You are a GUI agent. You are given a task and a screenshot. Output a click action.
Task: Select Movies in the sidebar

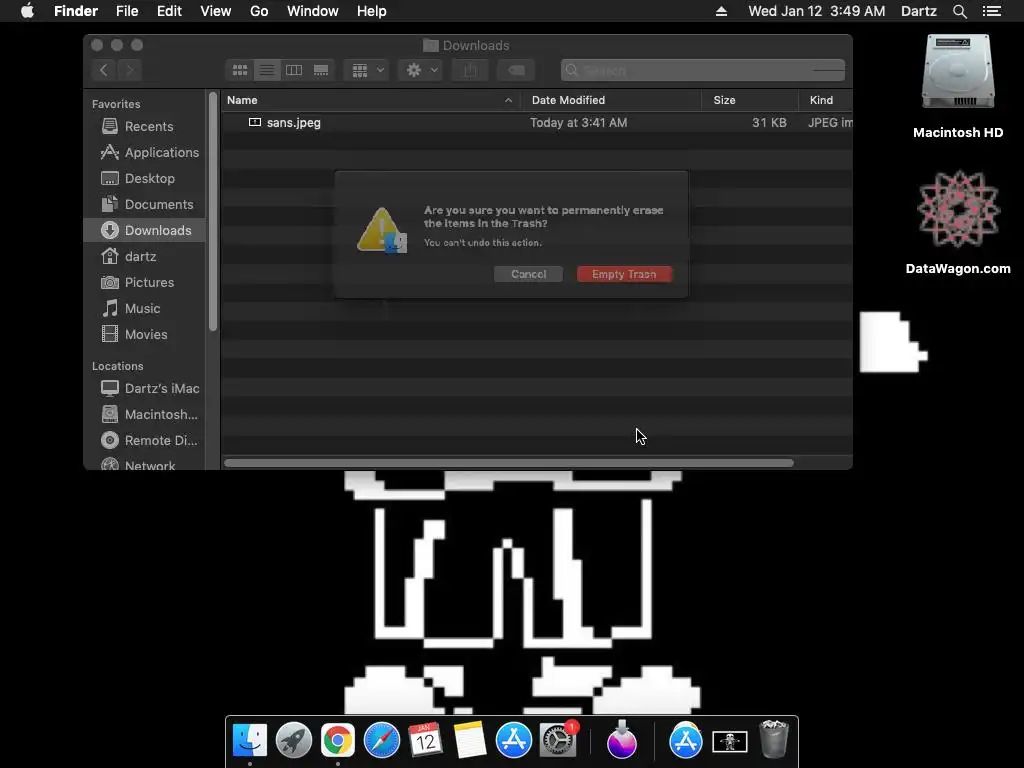145,334
